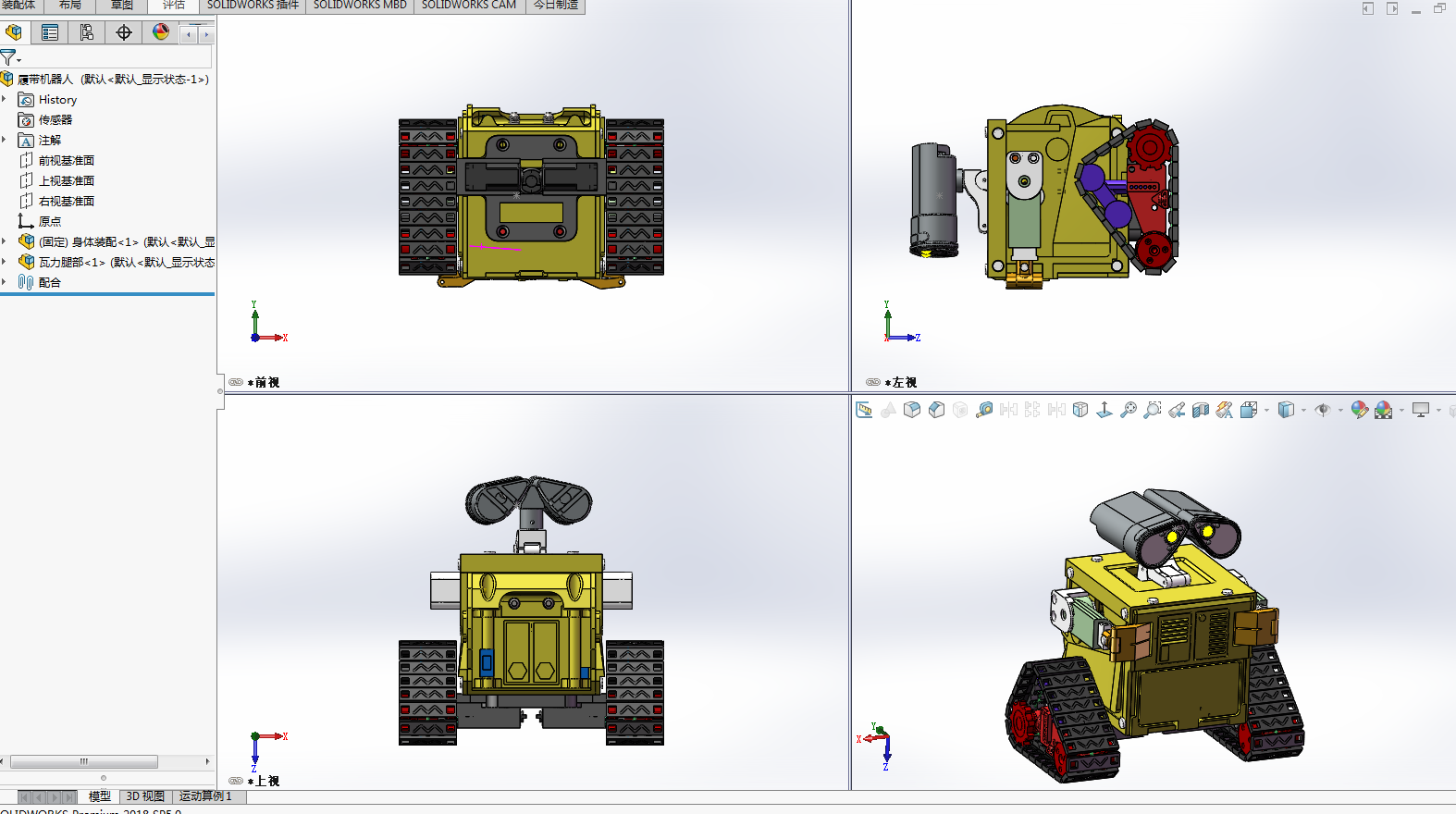Select the 传感器 tree item

coord(45,119)
